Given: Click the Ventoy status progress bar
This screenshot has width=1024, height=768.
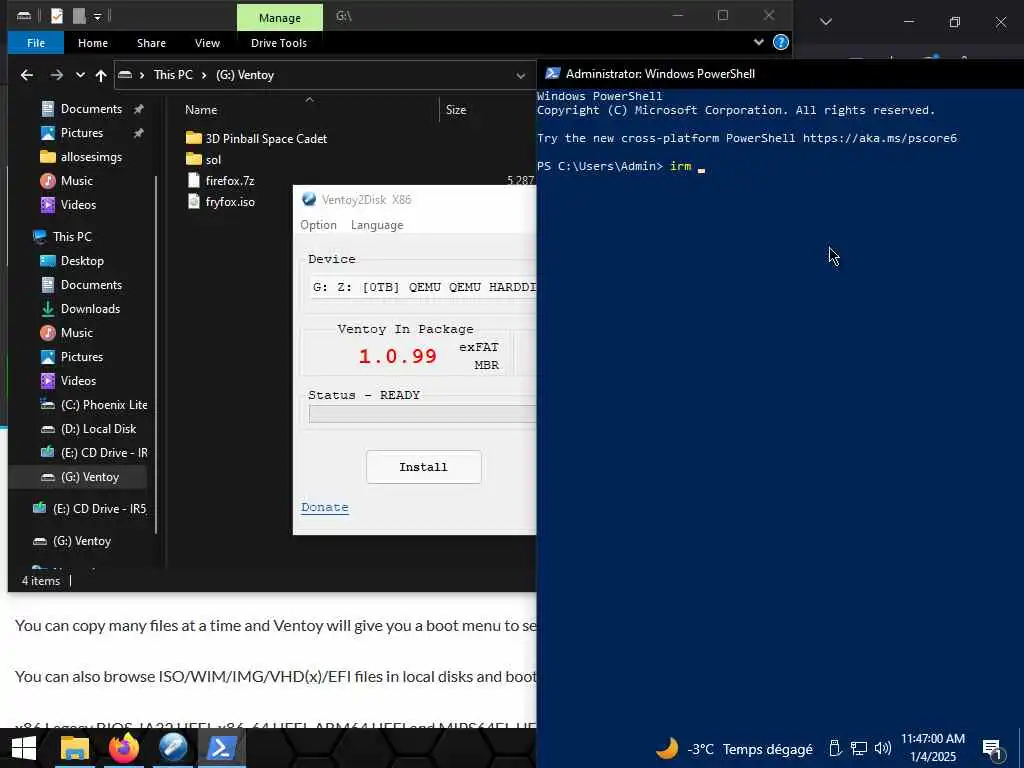Looking at the screenshot, I should coord(423,414).
